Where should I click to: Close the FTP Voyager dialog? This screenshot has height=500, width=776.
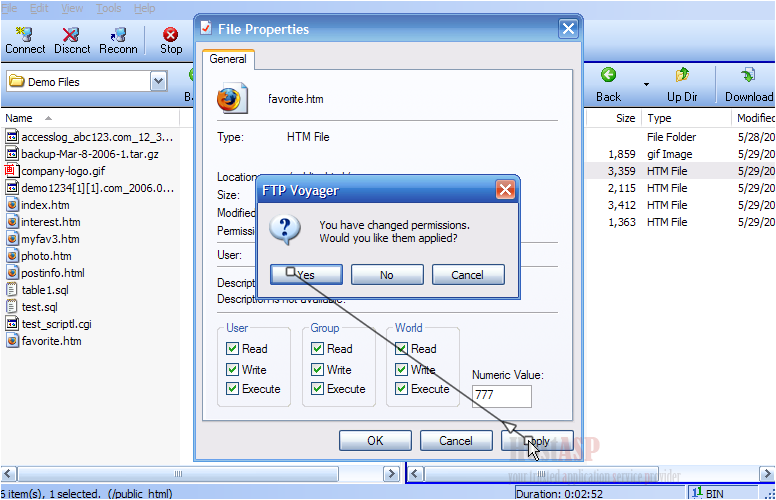(505, 190)
